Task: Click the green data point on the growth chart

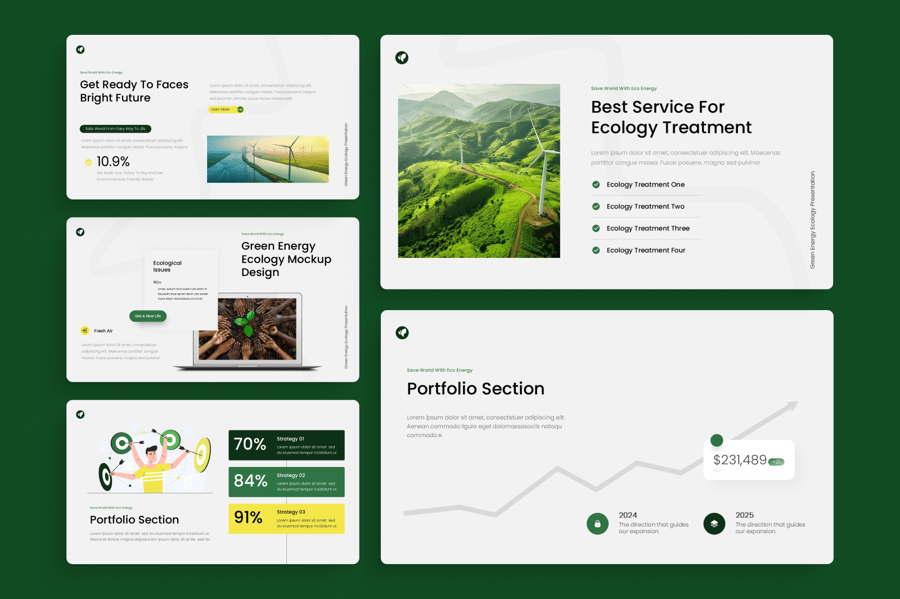Action: coord(716,440)
